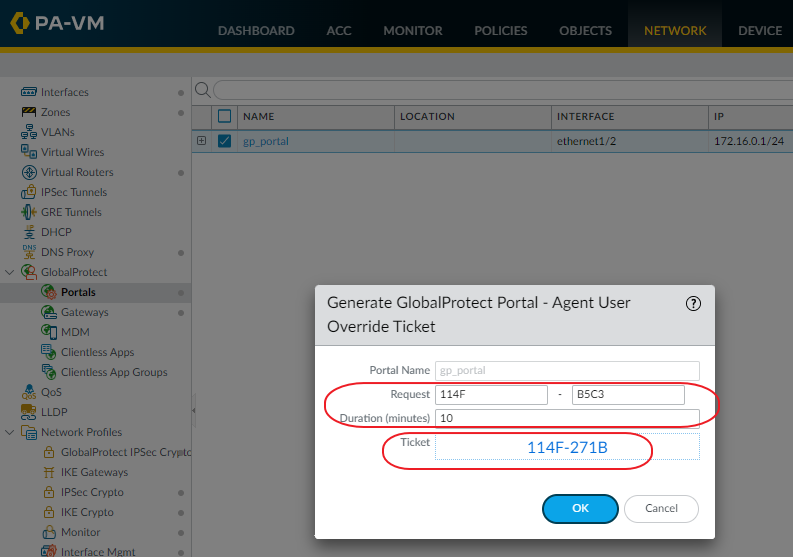Screen dimensions: 793x557
Task: Open the Virtual Routers icon
Action: point(29,172)
